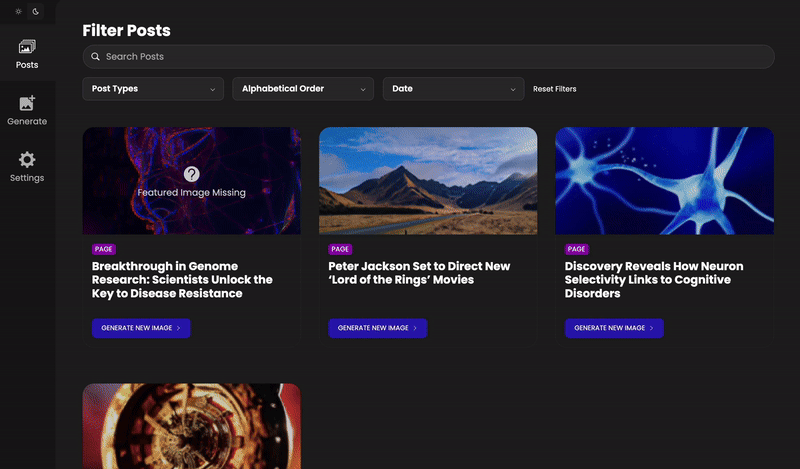
Task: Open the Generate sidebar section
Action: coord(27,110)
